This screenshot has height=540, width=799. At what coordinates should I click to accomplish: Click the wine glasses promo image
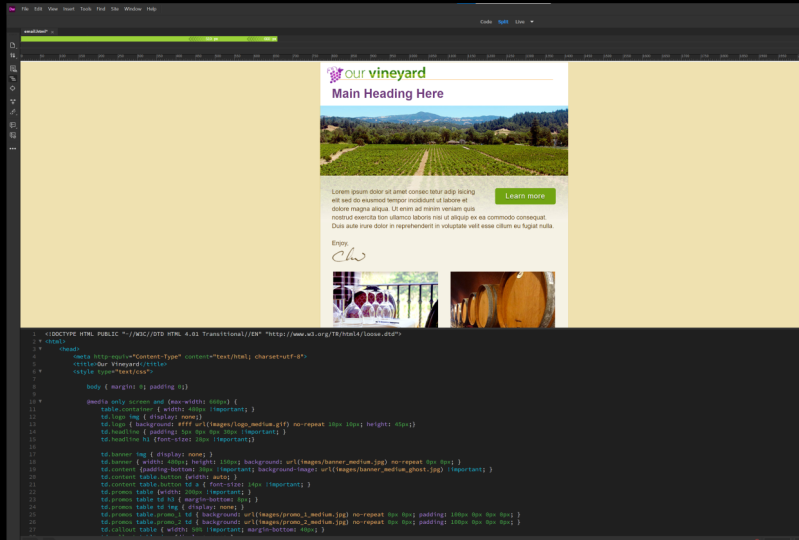385,300
